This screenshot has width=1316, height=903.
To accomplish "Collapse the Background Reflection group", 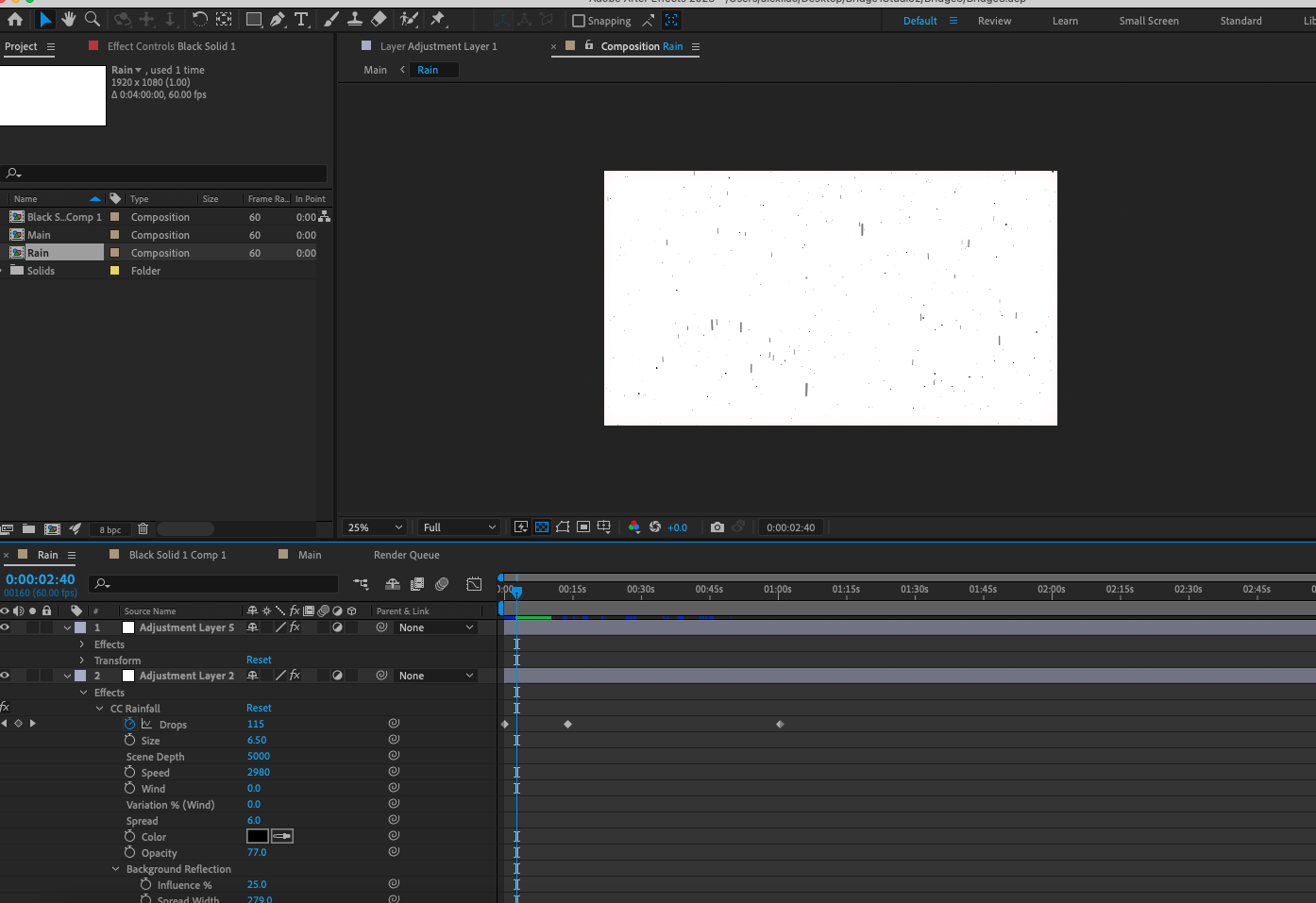I will point(116,869).
